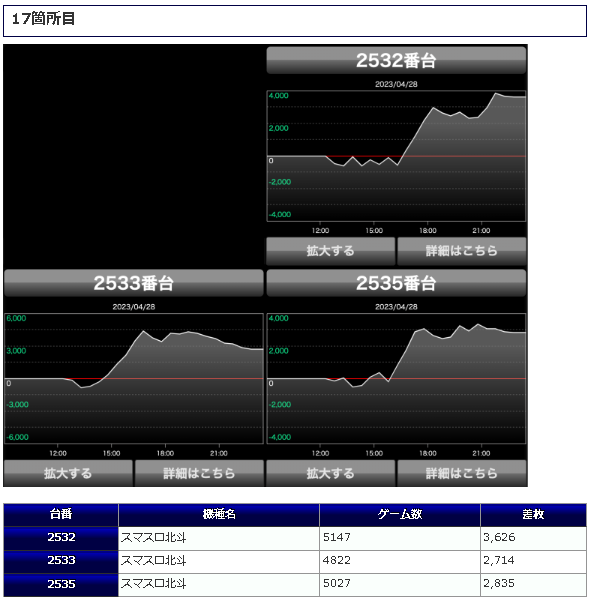
Task: Open 詳細はこちら for machine 2532
Action: pos(462,251)
